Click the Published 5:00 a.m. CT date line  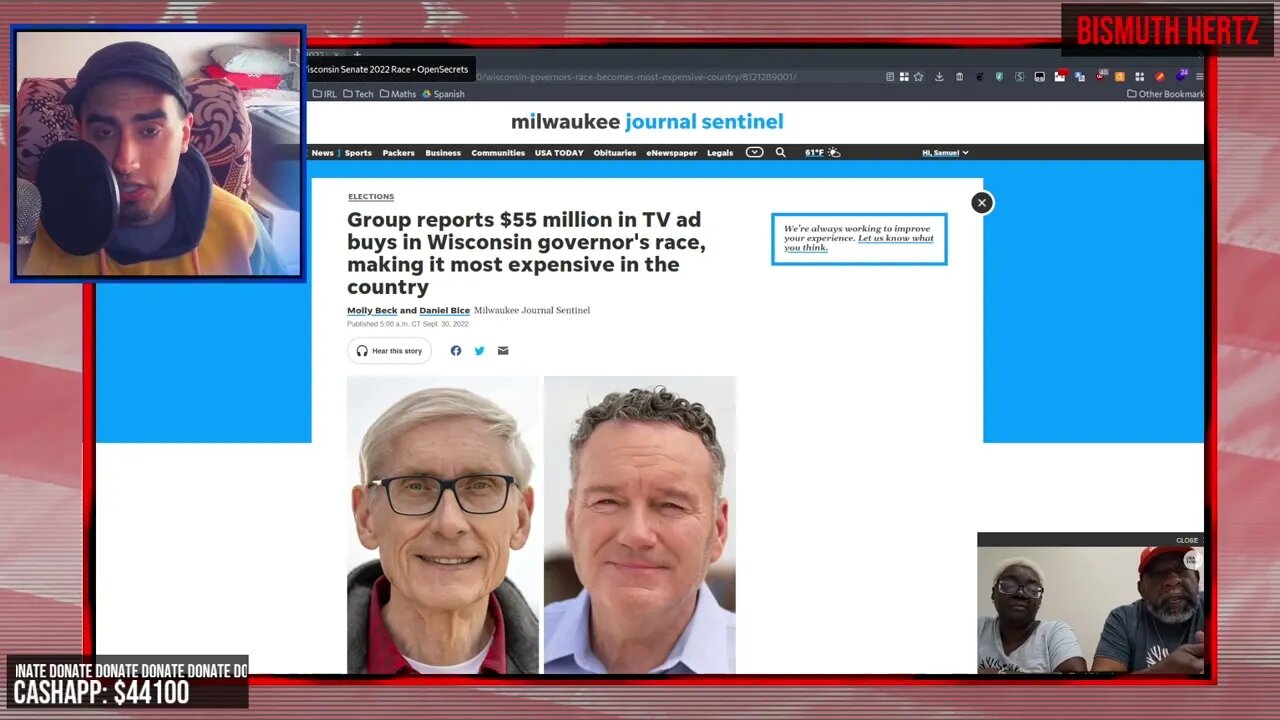[408, 324]
